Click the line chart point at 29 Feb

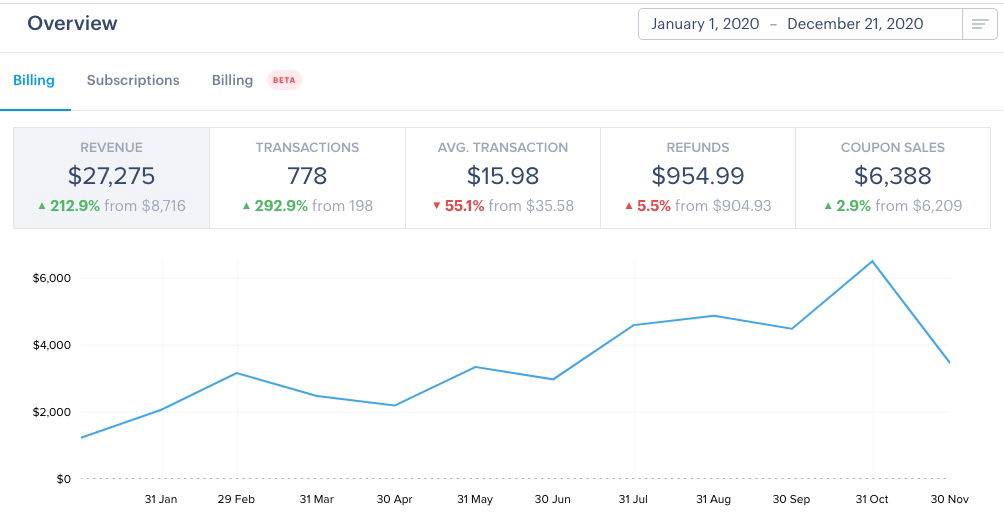coord(237,373)
